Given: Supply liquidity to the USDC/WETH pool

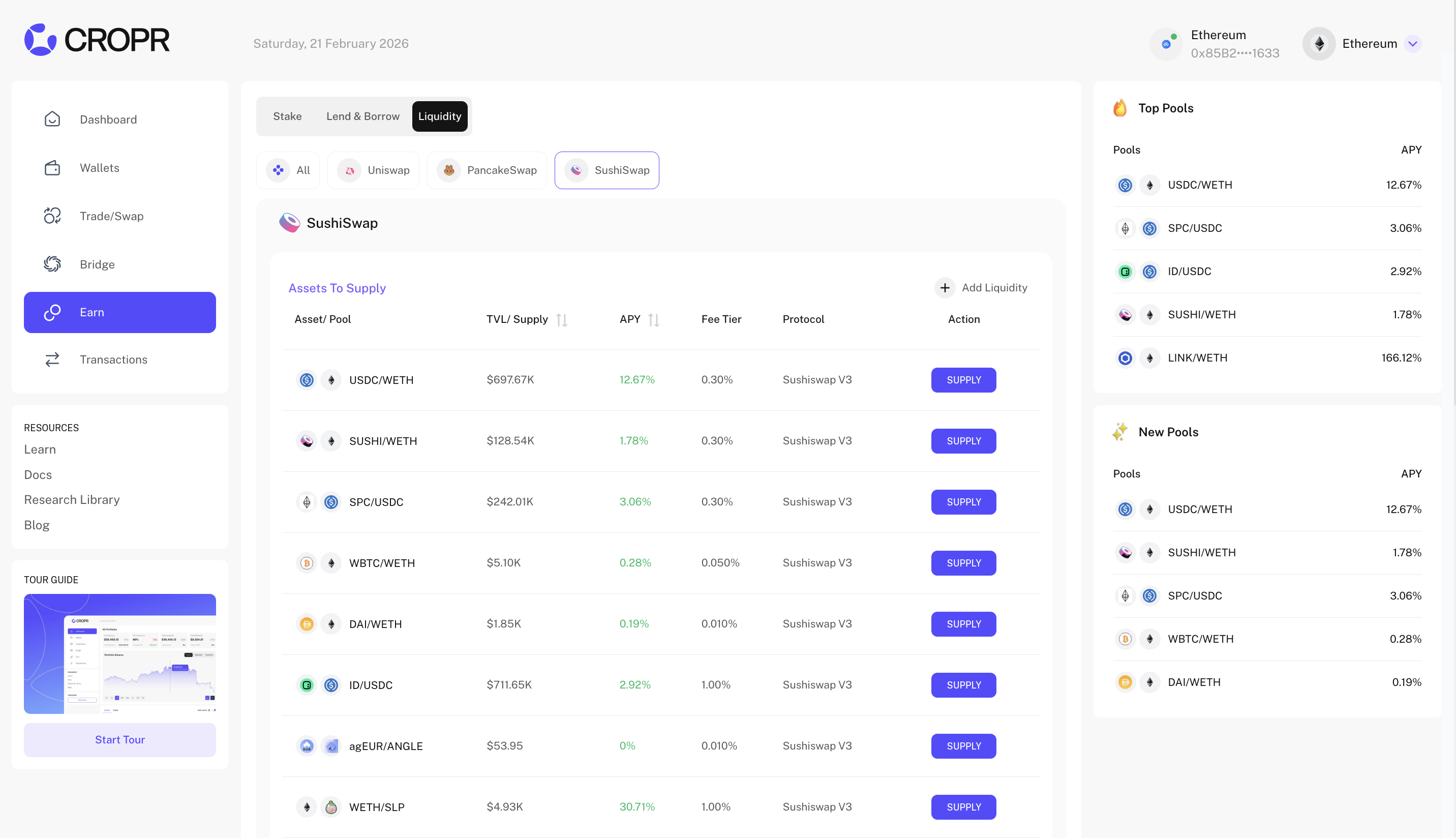Looking at the screenshot, I should click(x=963, y=380).
